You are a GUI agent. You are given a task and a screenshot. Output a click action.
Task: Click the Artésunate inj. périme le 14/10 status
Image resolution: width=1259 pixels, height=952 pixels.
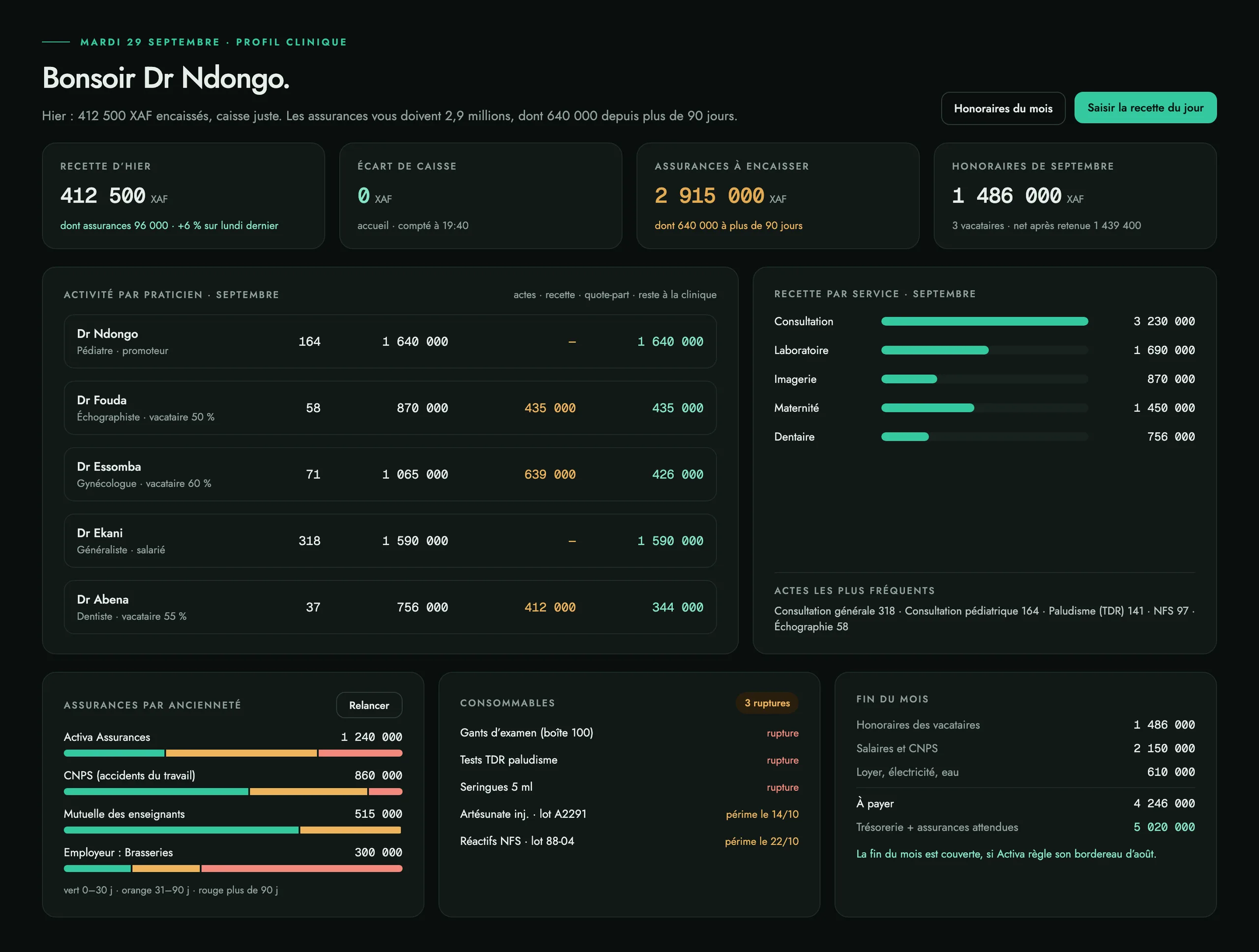762,814
